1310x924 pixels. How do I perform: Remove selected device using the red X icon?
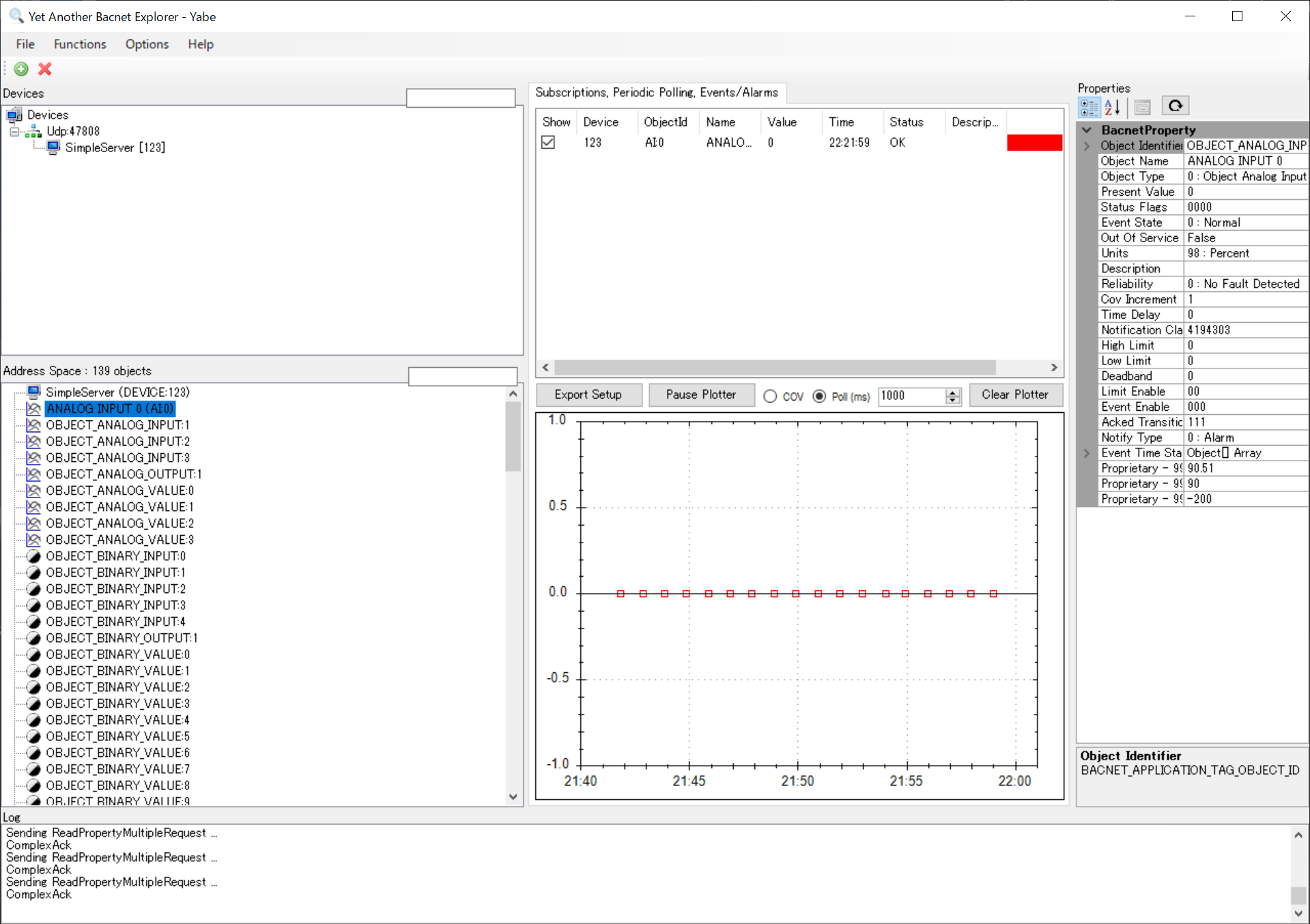tap(44, 69)
